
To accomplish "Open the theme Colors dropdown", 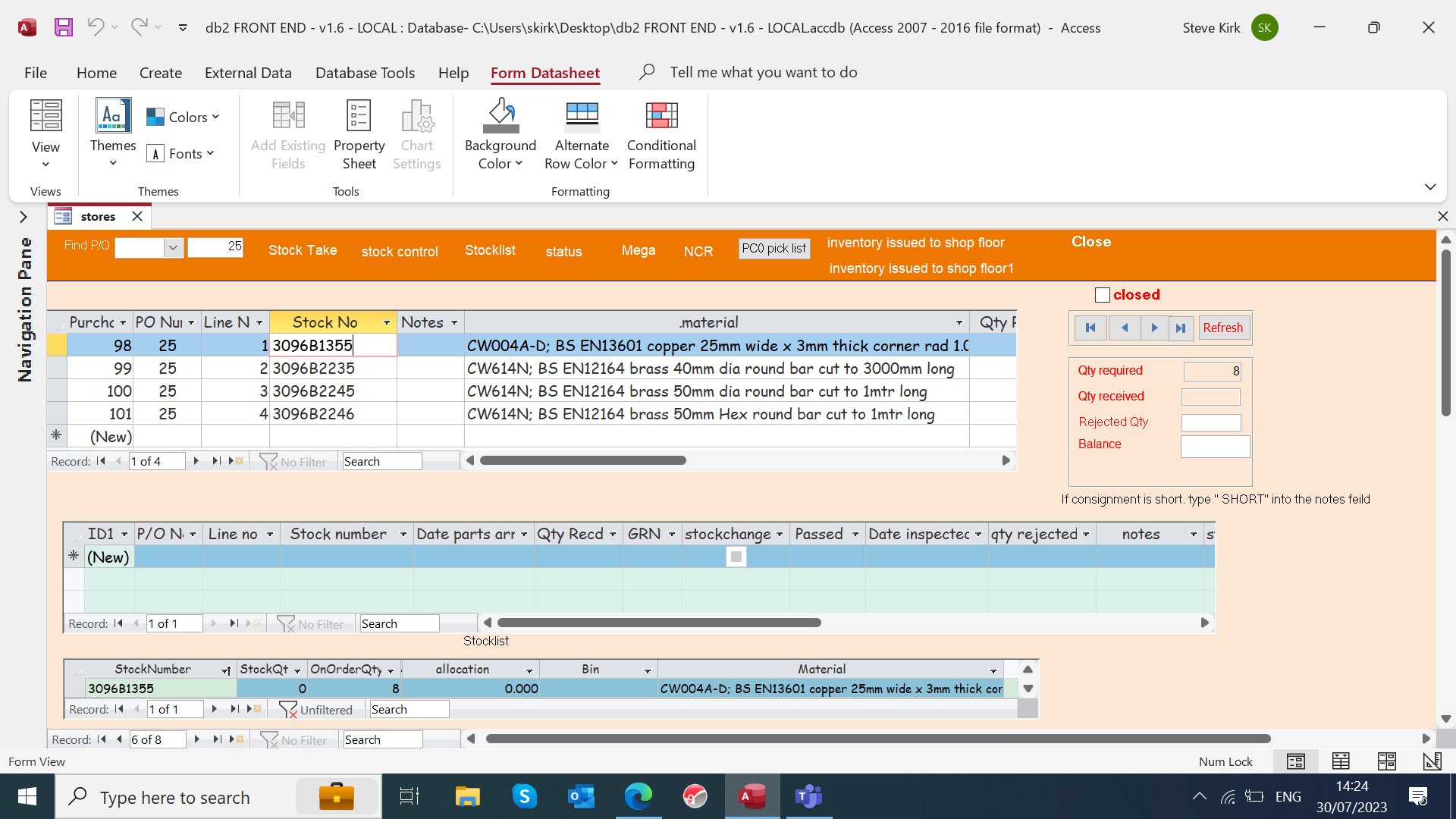I will (183, 117).
